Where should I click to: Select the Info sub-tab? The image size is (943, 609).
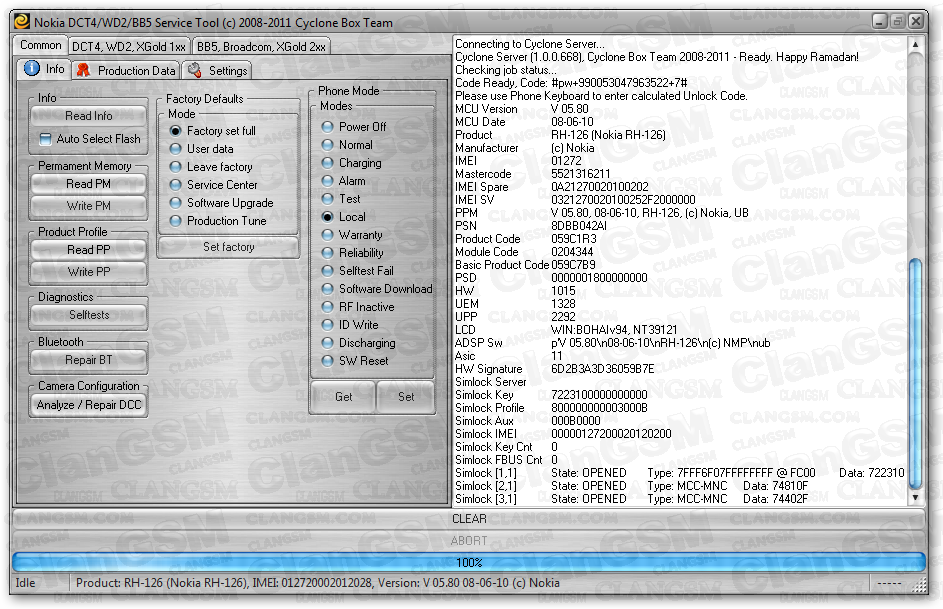[44, 69]
